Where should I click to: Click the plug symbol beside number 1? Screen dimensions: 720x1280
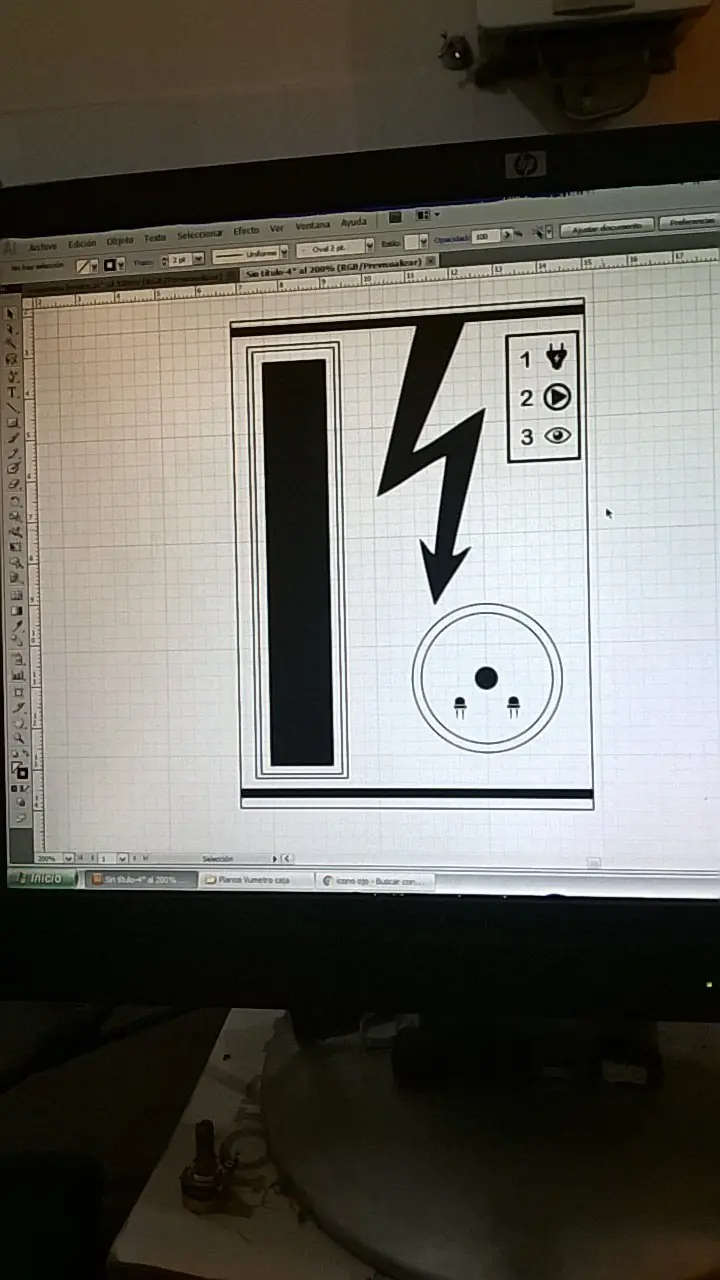pos(556,356)
